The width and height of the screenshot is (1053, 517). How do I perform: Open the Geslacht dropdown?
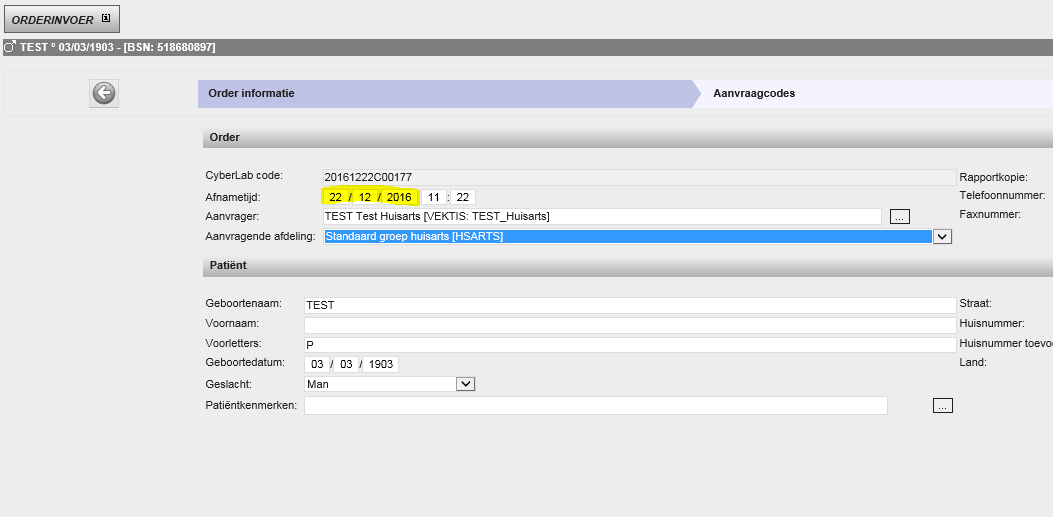[464, 383]
